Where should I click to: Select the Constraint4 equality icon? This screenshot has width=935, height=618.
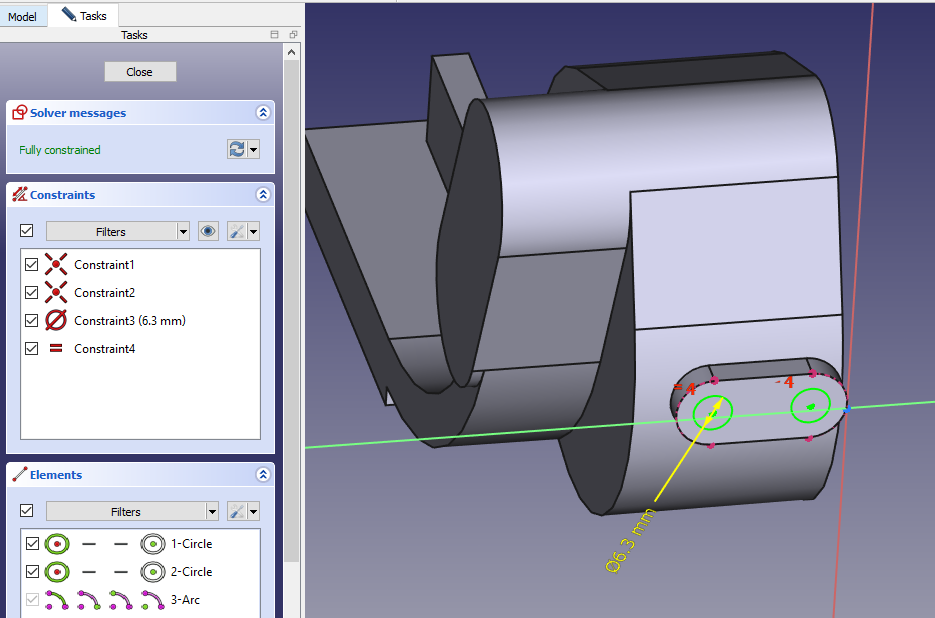(57, 349)
